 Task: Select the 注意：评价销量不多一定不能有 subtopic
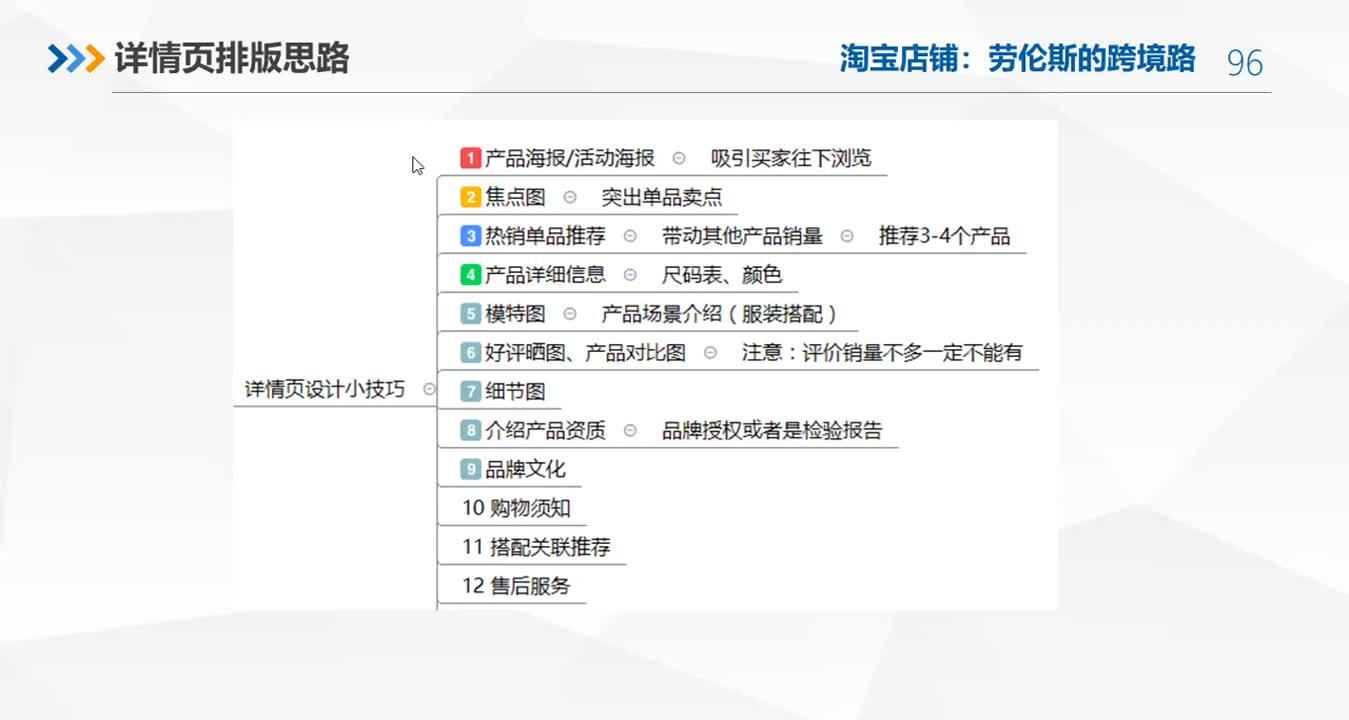(x=882, y=353)
